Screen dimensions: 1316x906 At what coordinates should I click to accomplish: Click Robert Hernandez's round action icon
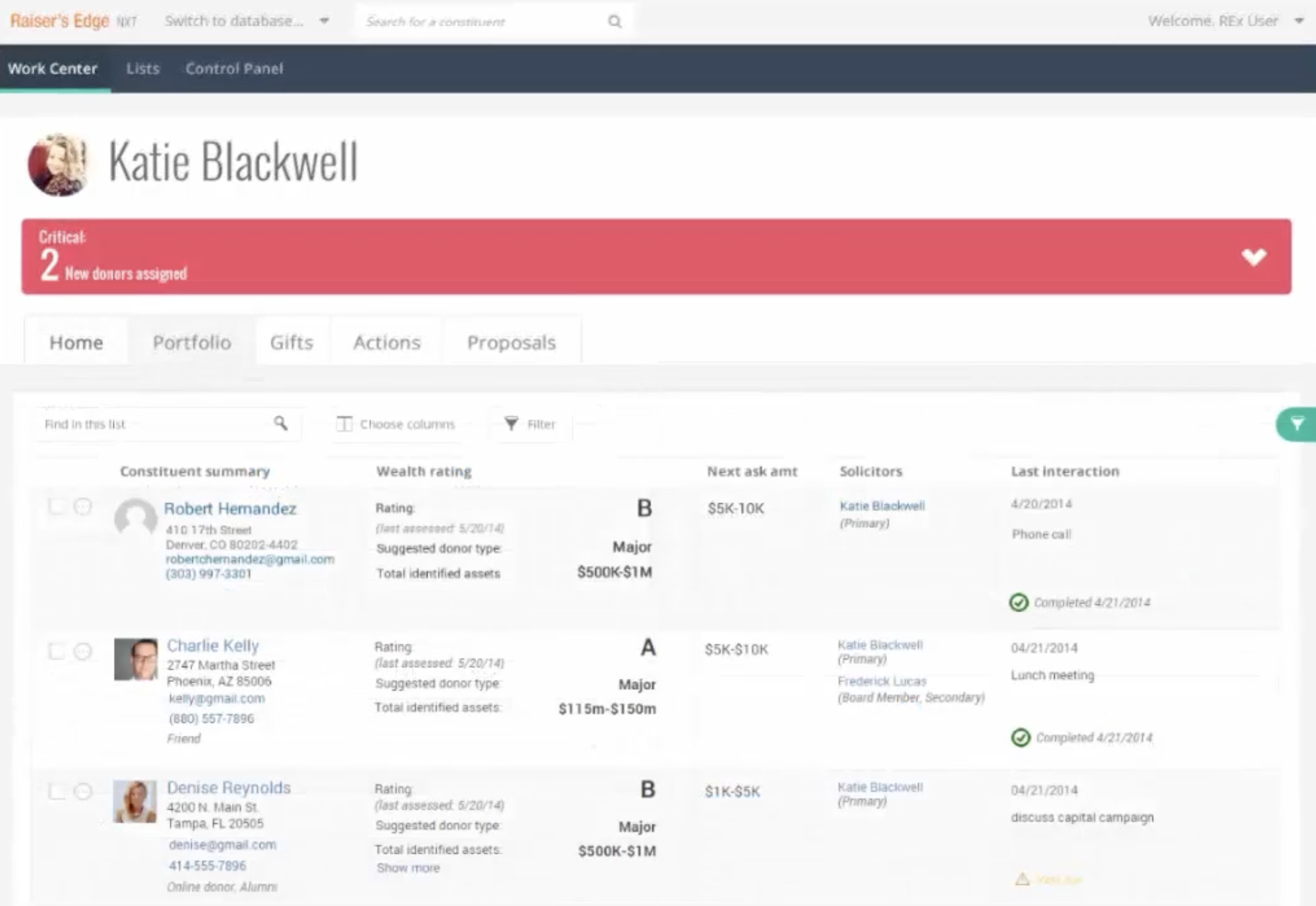[83, 507]
